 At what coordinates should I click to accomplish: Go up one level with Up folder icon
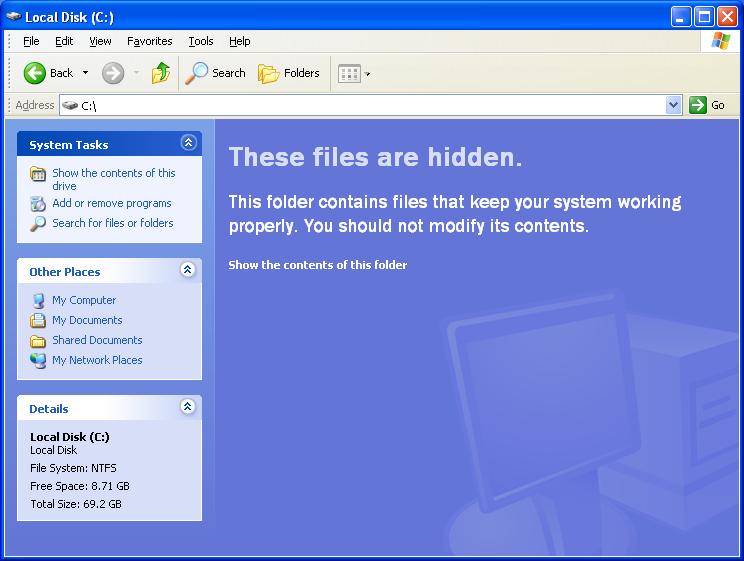(161, 73)
